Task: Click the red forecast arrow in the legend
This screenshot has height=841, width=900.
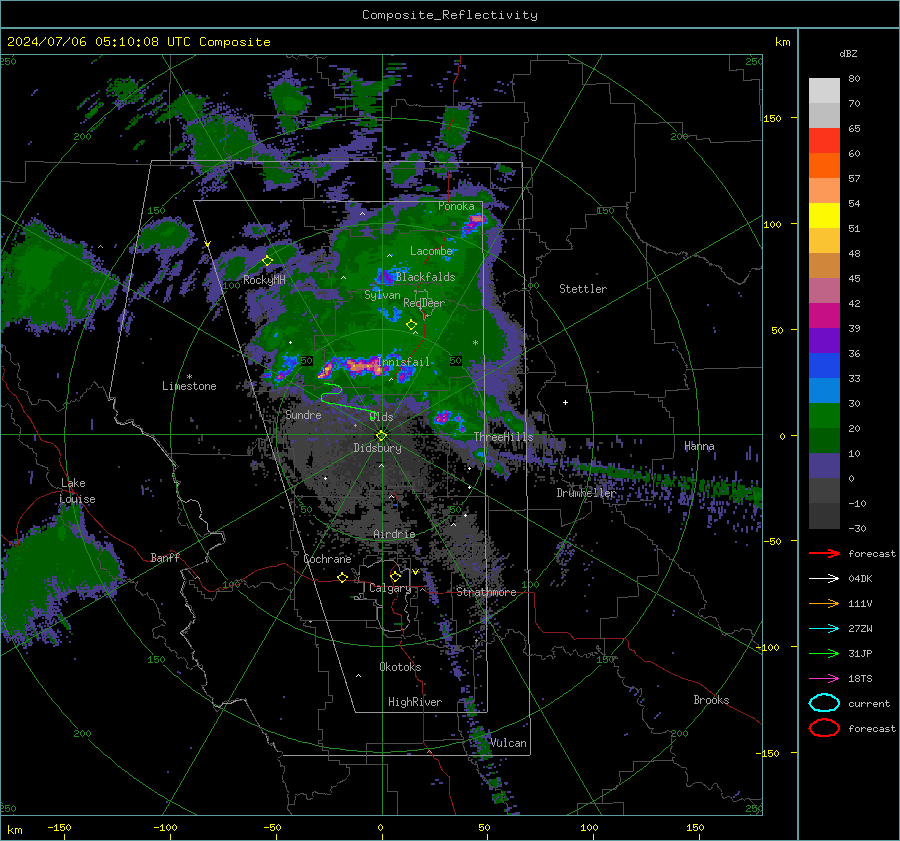Action: 824,553
